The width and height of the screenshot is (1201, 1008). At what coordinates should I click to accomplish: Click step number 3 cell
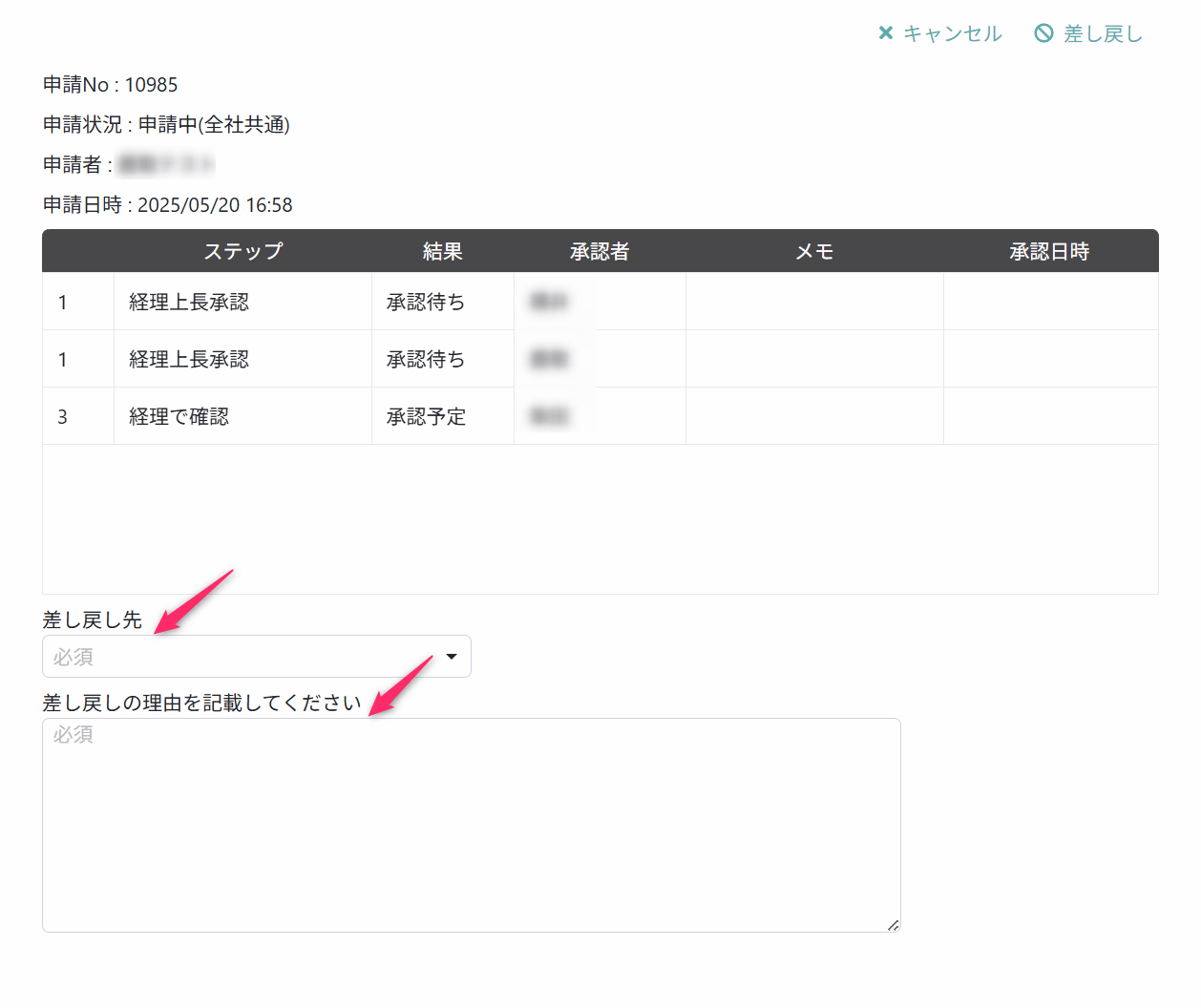pyautogui.click(x=78, y=416)
